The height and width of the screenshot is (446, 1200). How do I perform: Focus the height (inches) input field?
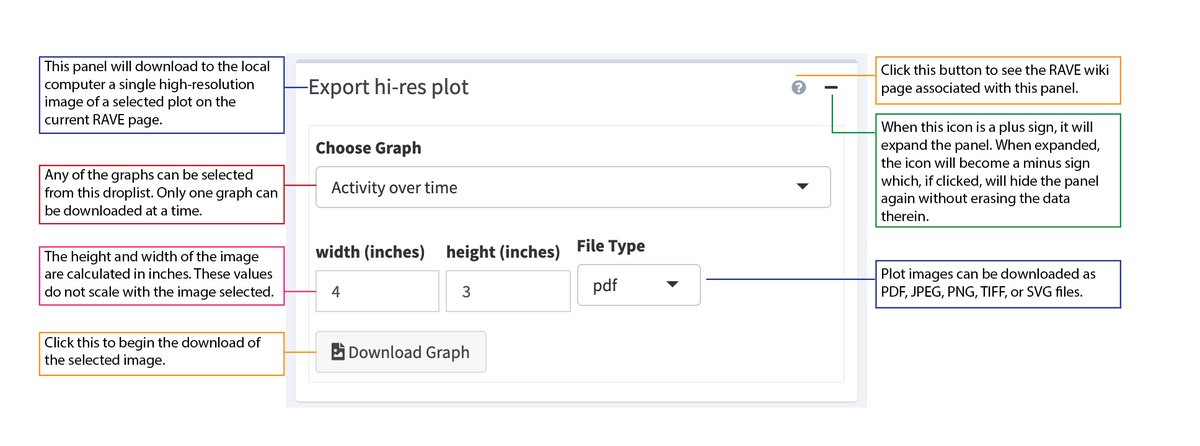tap(507, 292)
